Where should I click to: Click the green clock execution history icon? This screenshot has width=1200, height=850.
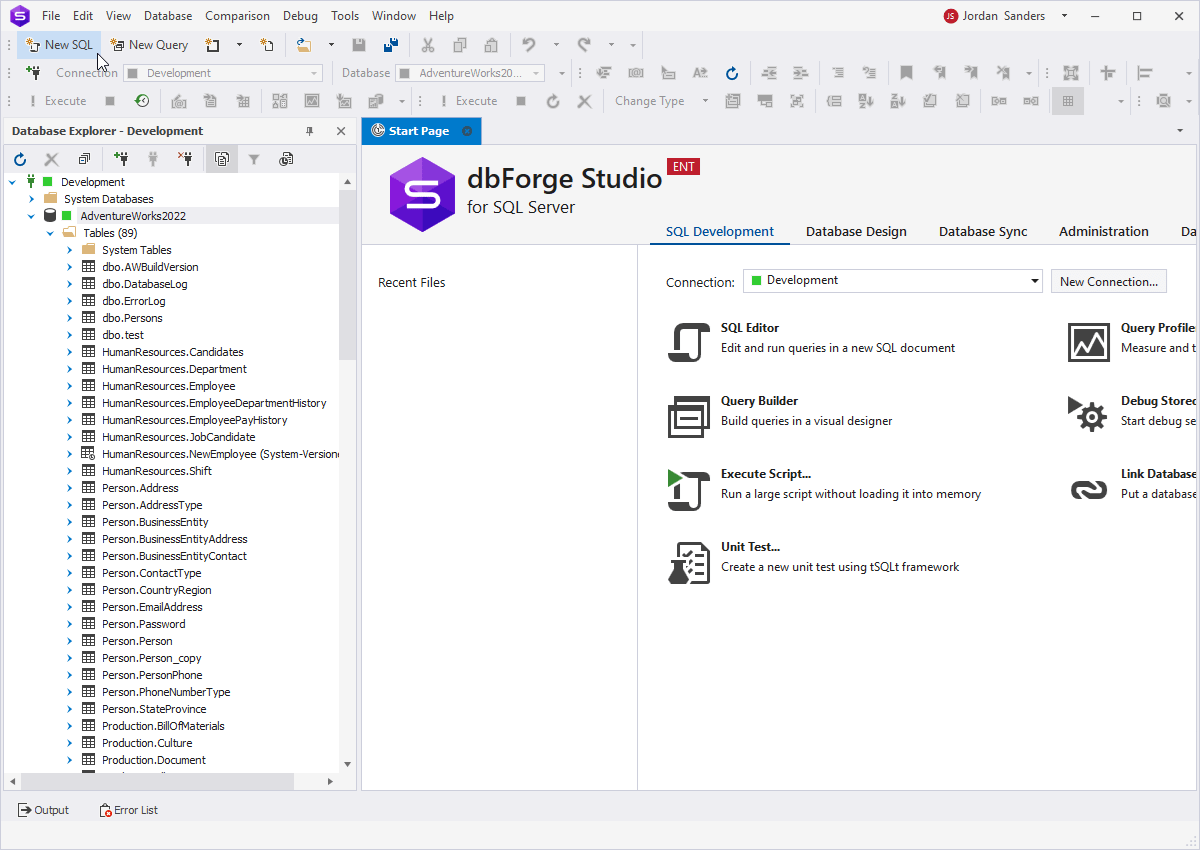143,100
